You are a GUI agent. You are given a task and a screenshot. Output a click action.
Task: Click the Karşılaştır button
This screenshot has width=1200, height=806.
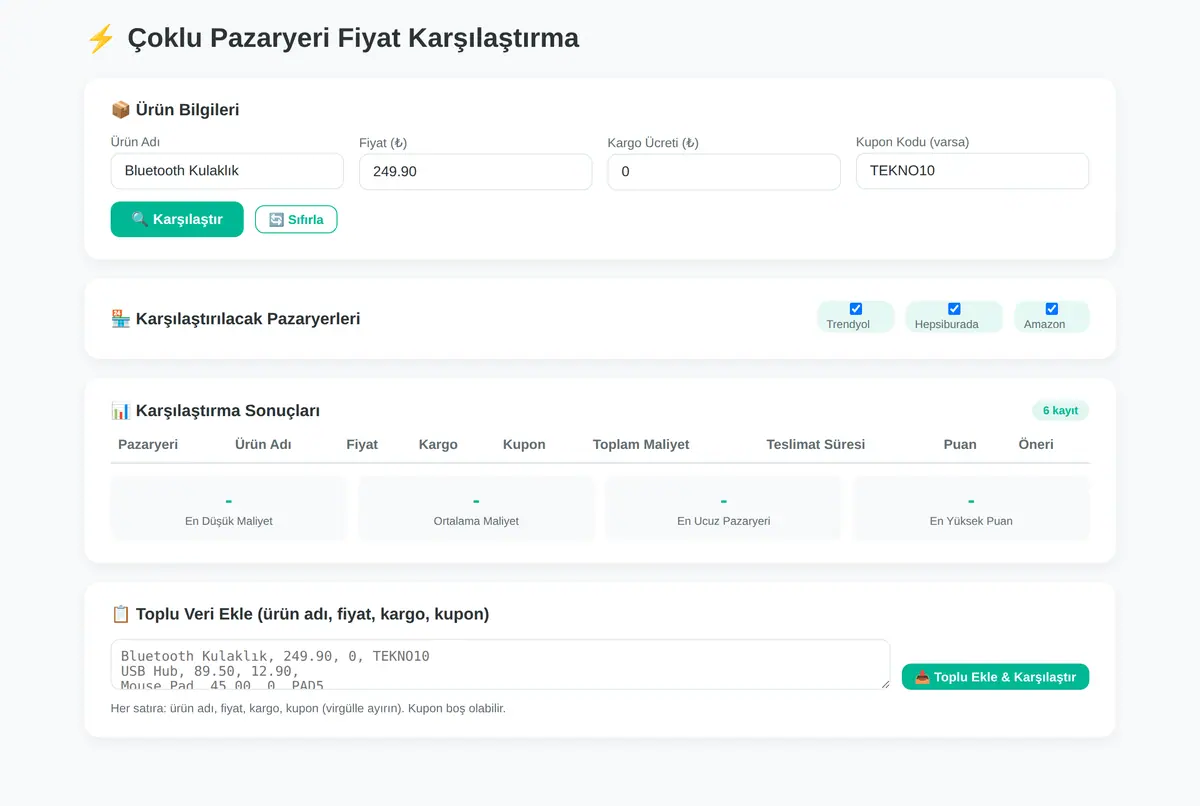tap(177, 219)
